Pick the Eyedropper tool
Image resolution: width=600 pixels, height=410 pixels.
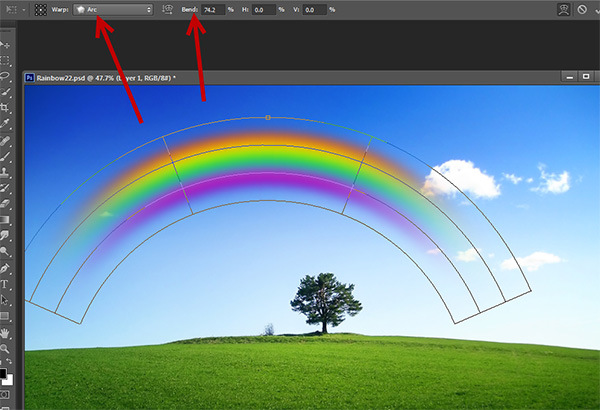click(x=7, y=122)
